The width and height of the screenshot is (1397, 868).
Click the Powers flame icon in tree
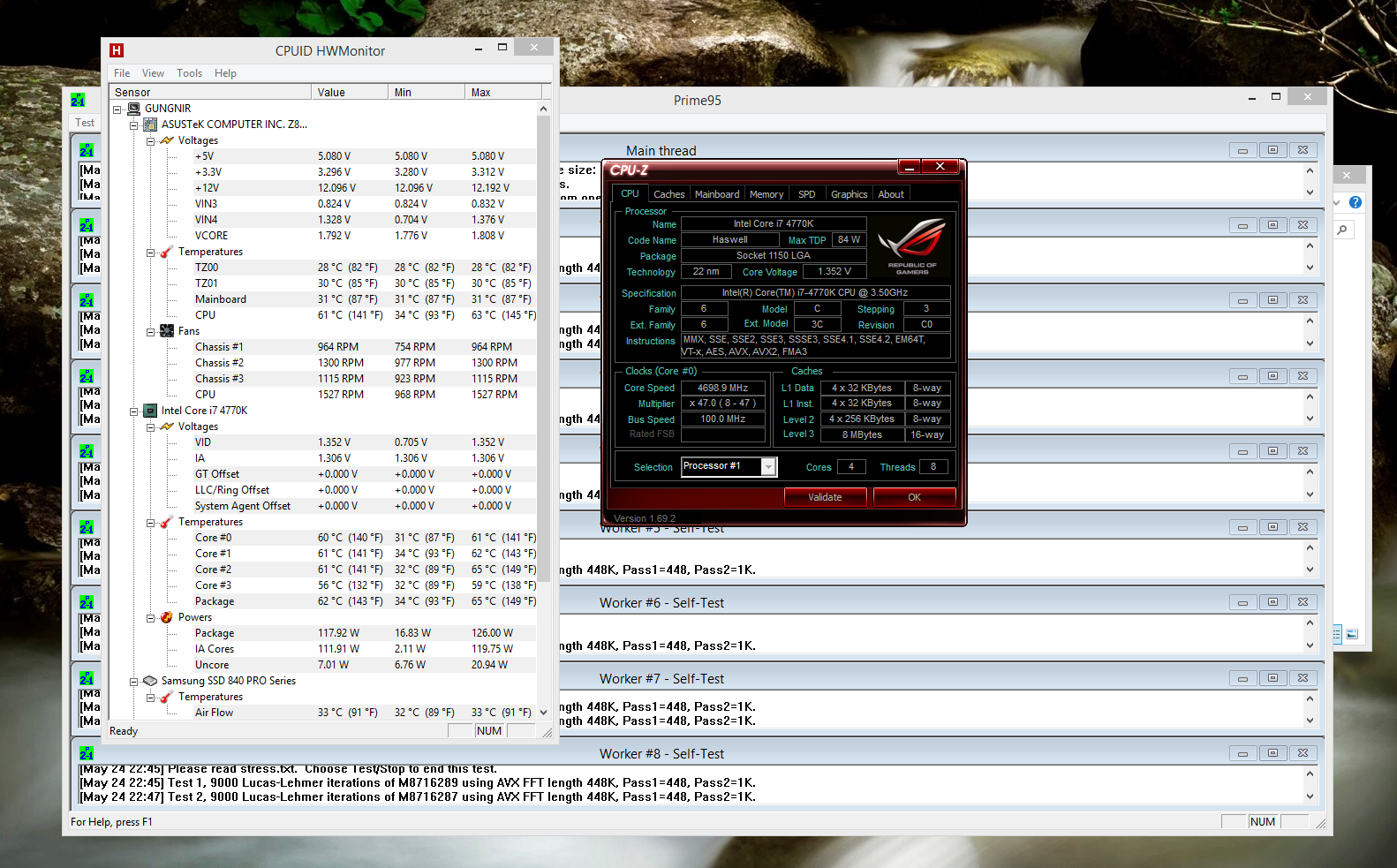pos(167,617)
